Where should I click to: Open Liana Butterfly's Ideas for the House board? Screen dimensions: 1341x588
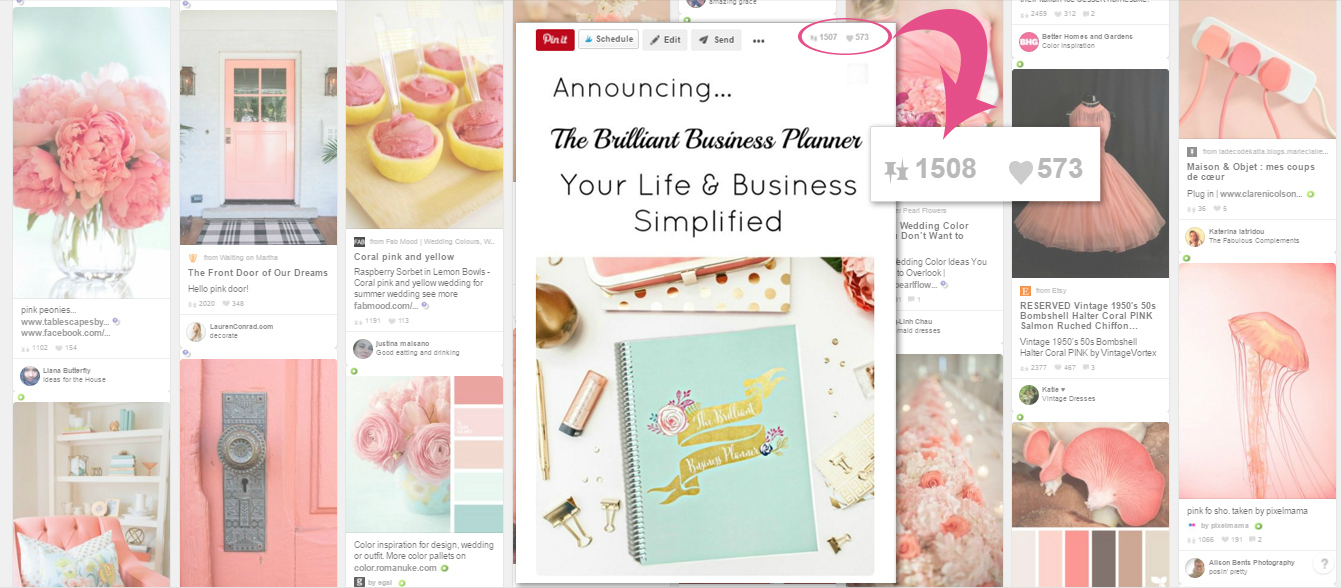(74, 380)
